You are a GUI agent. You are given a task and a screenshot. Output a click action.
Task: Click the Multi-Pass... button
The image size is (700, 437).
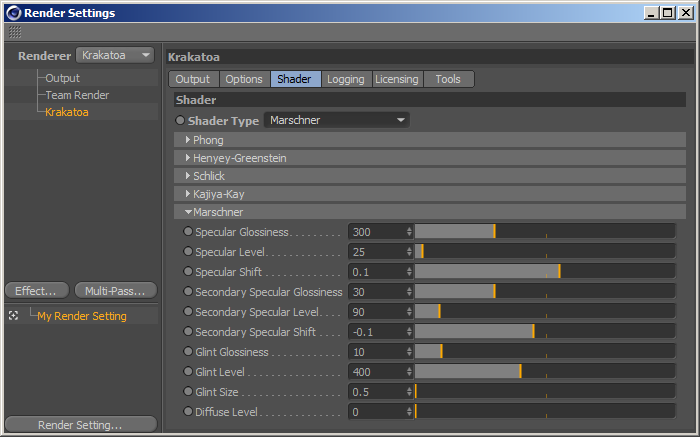[116, 291]
